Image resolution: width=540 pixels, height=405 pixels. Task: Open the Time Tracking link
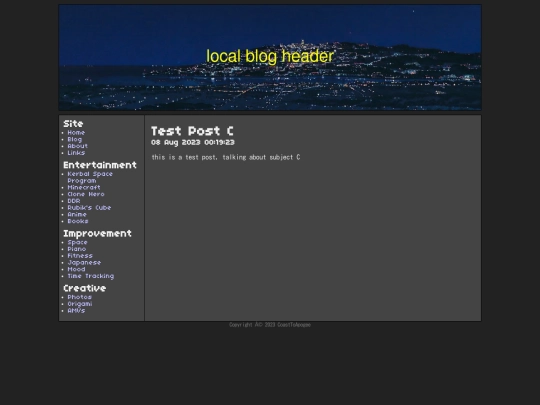(x=91, y=276)
